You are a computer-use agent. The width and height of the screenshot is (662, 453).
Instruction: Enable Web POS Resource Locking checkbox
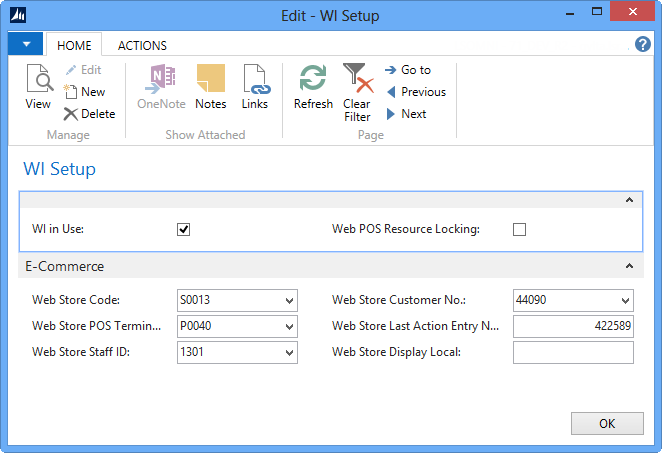coord(519,229)
